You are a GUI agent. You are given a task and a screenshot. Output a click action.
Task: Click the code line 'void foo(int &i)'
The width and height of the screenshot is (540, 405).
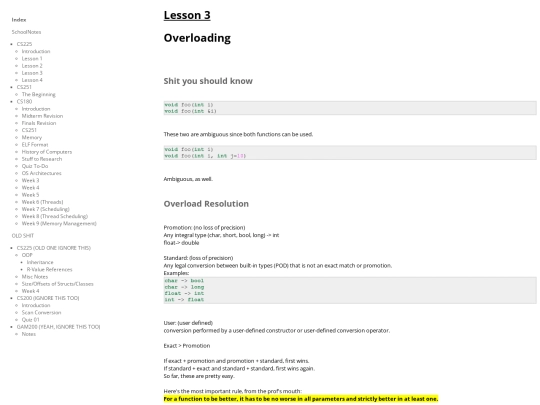[190, 111]
